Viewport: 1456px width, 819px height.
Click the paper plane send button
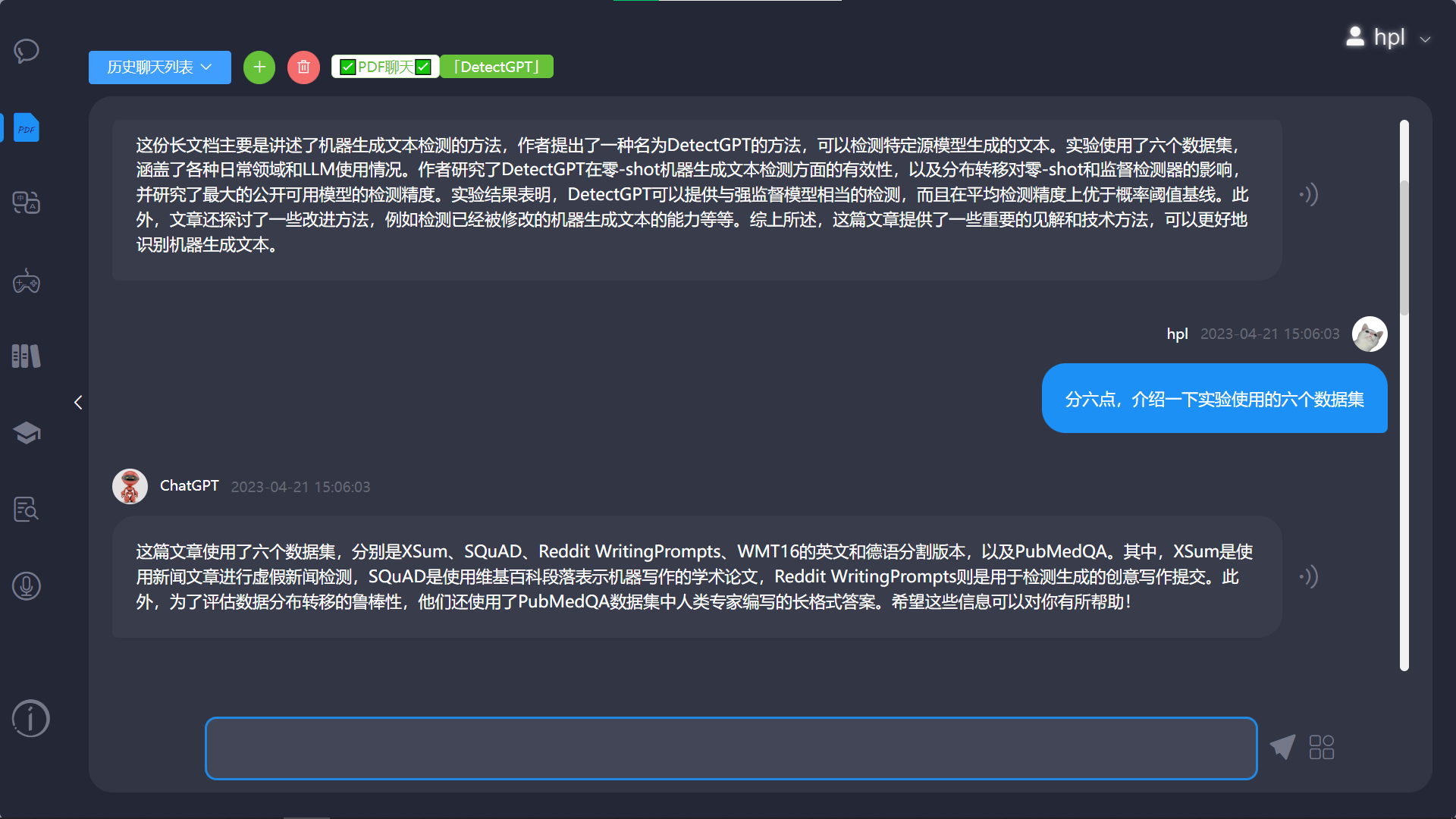tap(1283, 747)
